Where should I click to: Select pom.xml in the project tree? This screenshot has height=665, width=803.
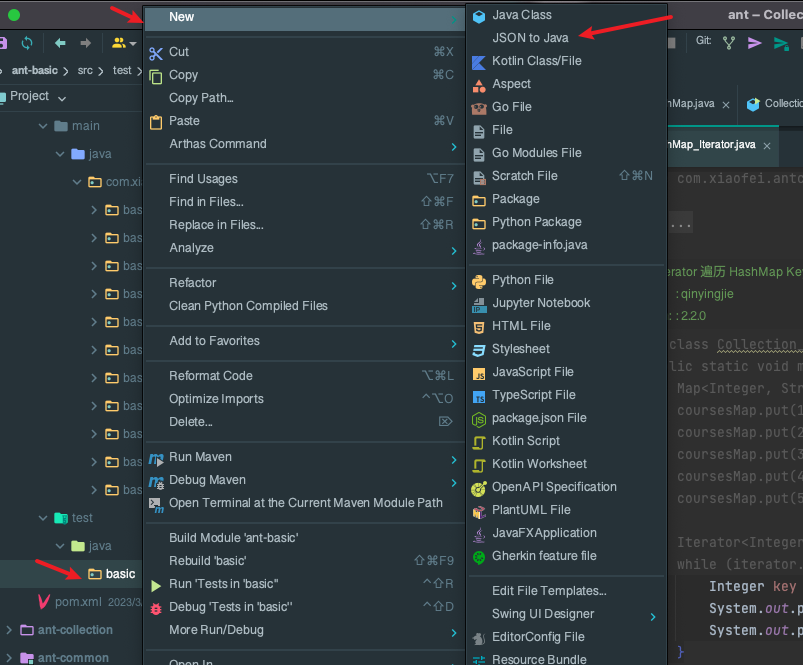point(78,602)
